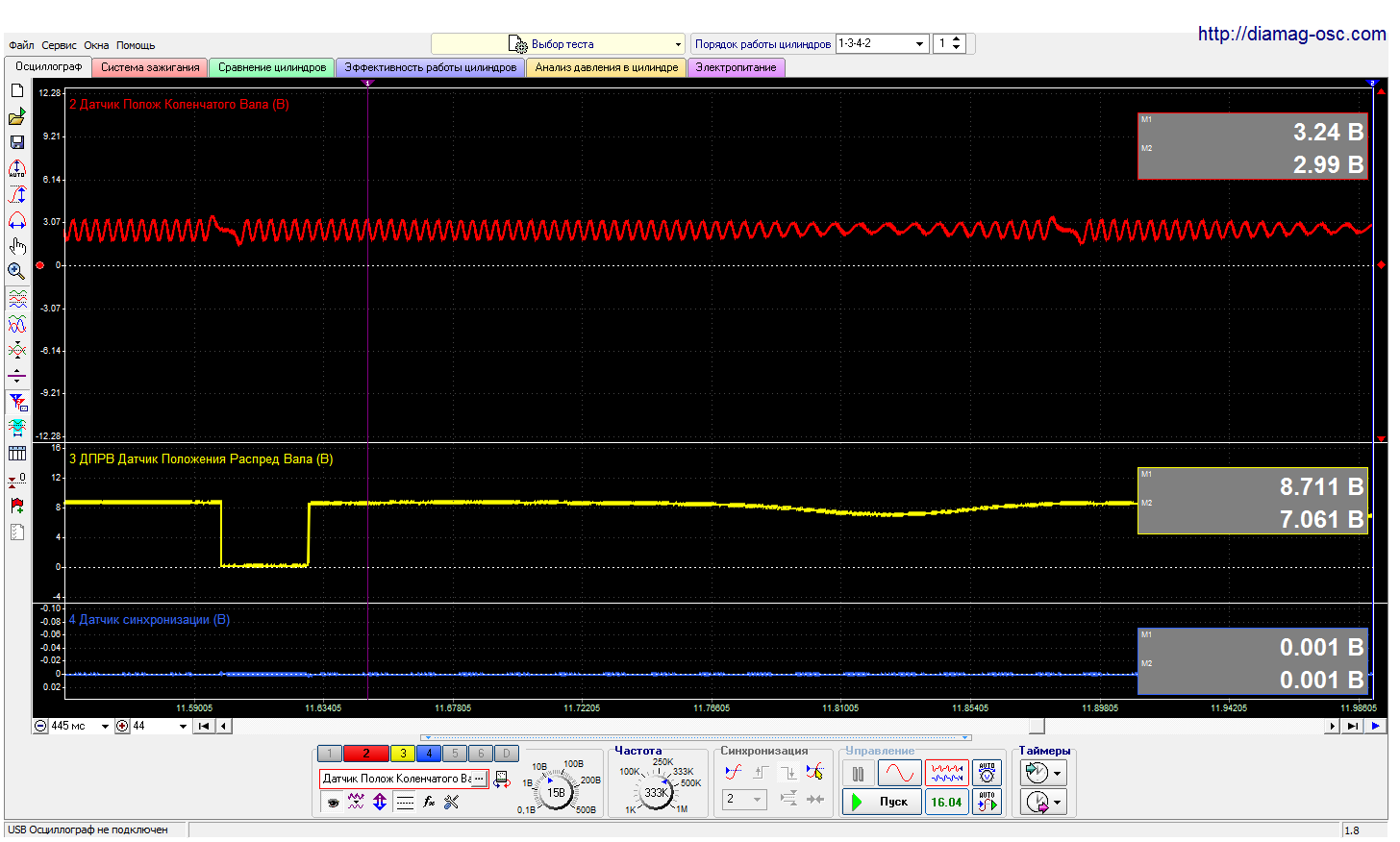
Task: Click the vertical shift arrows icon
Action: click(x=380, y=802)
